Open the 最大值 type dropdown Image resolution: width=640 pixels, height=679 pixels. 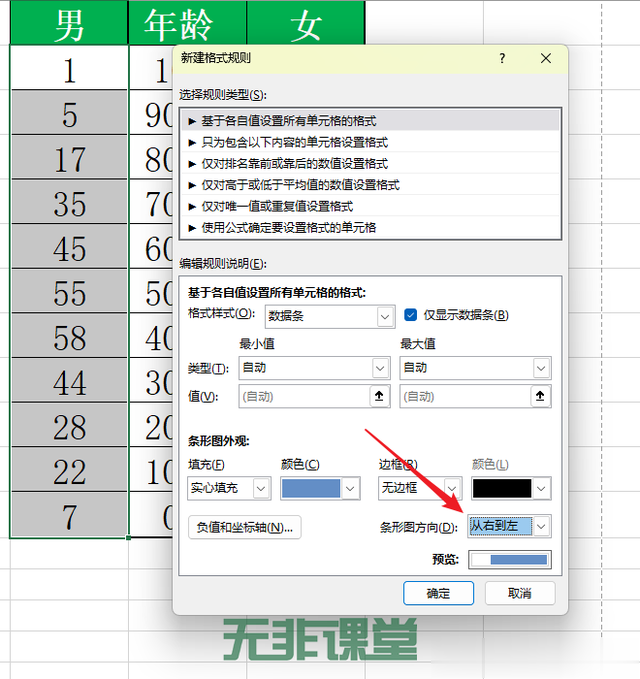(475, 368)
